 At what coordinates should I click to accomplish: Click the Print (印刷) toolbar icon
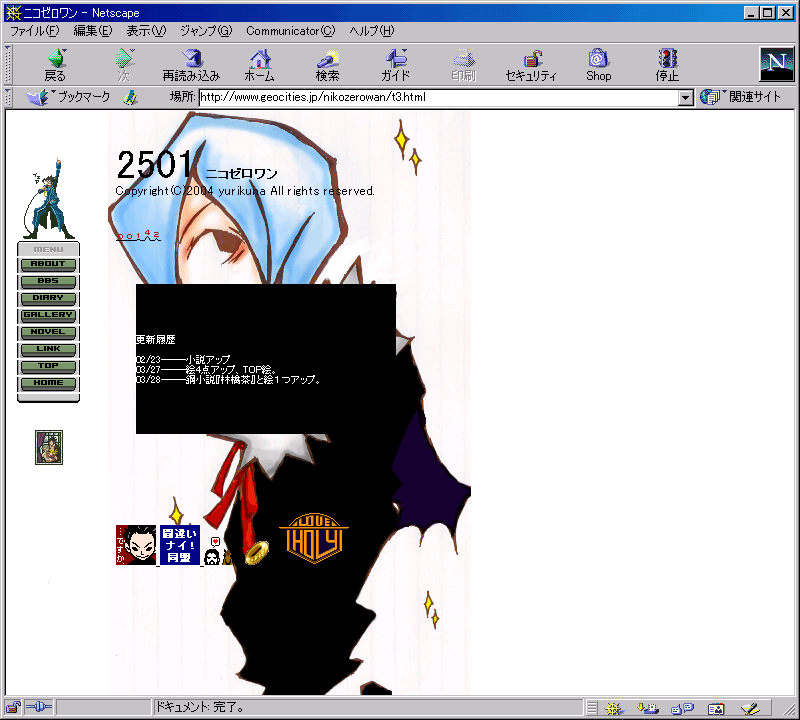pos(464,65)
